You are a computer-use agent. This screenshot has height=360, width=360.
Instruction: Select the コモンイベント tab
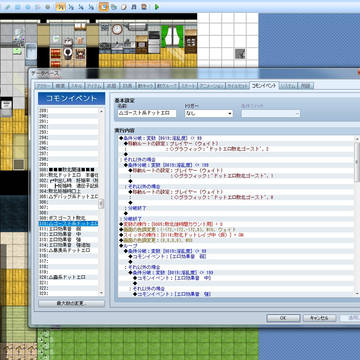(264, 85)
